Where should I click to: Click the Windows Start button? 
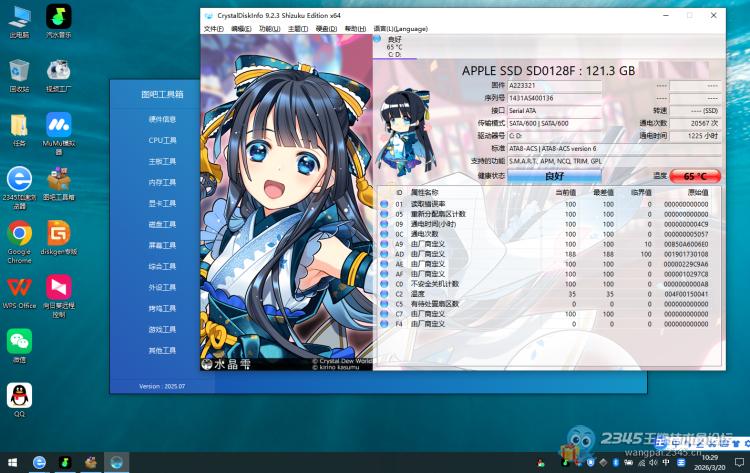pos(11,462)
